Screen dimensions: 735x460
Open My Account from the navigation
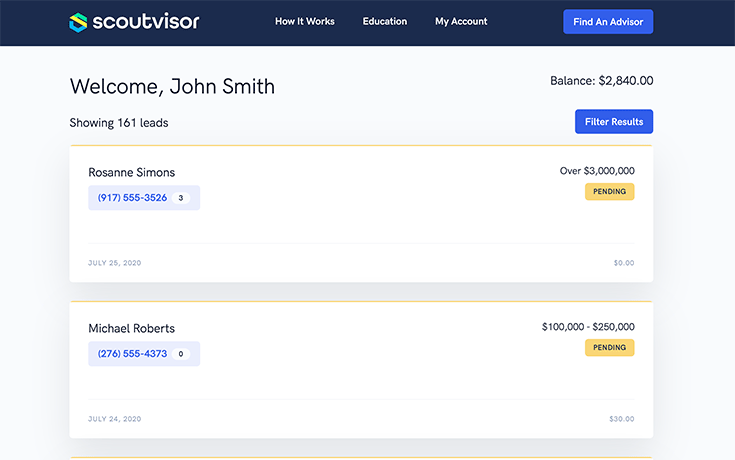tap(461, 21)
